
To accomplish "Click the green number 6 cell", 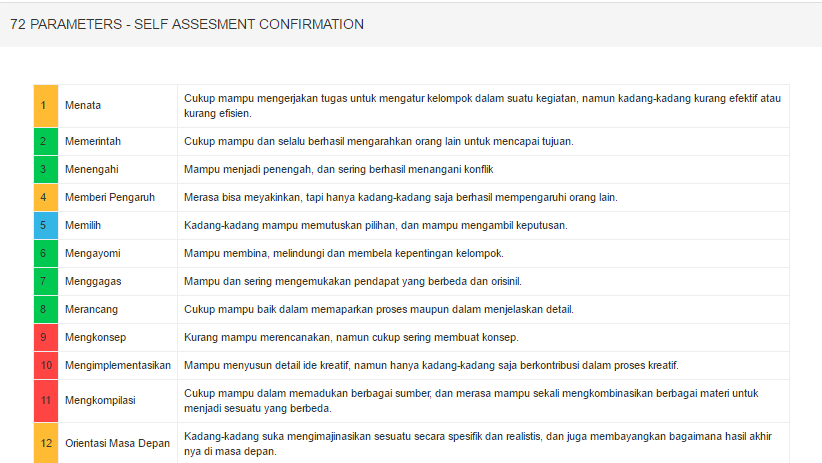I will click(x=46, y=254).
